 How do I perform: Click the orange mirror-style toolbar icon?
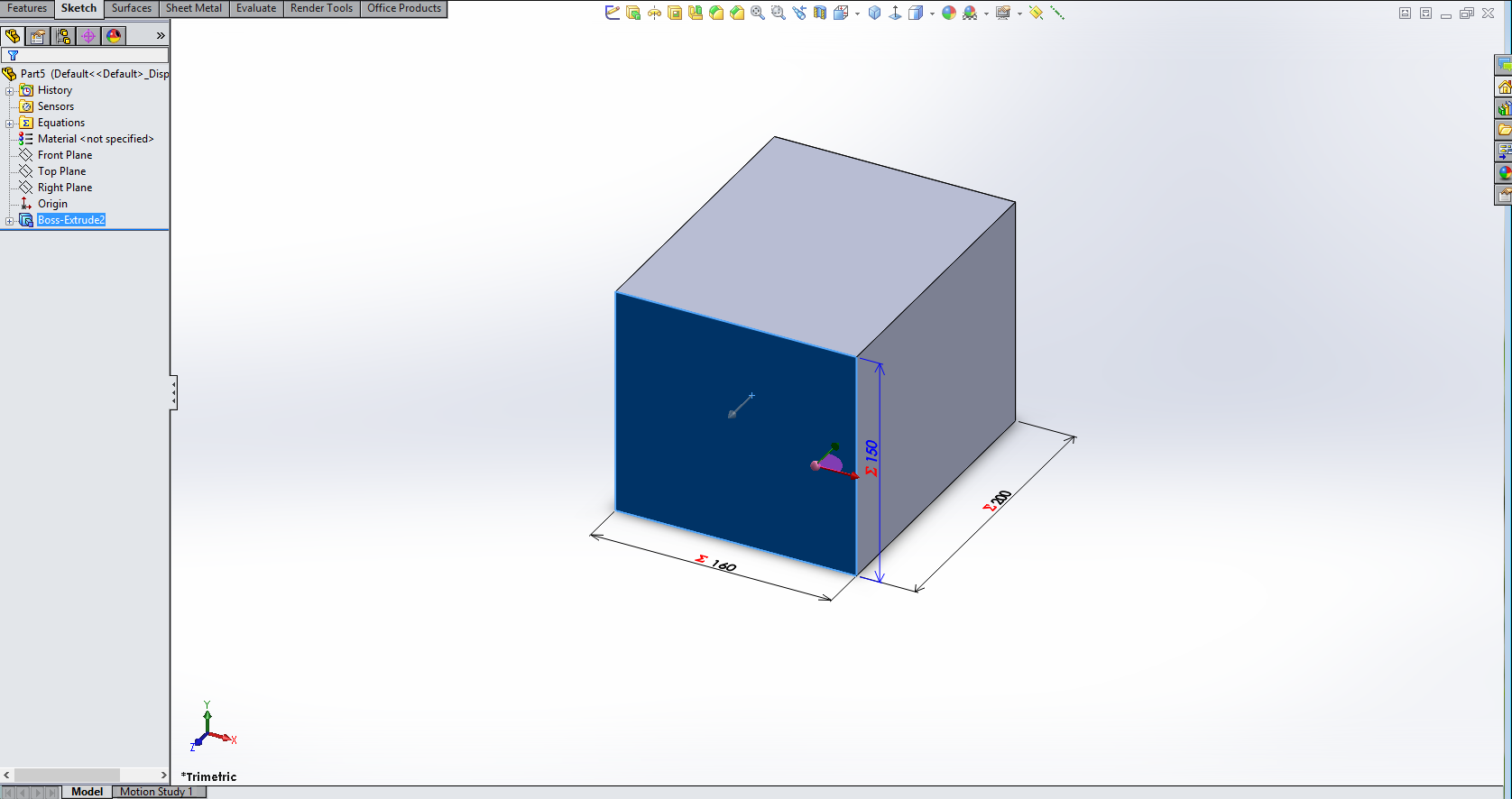(x=654, y=13)
